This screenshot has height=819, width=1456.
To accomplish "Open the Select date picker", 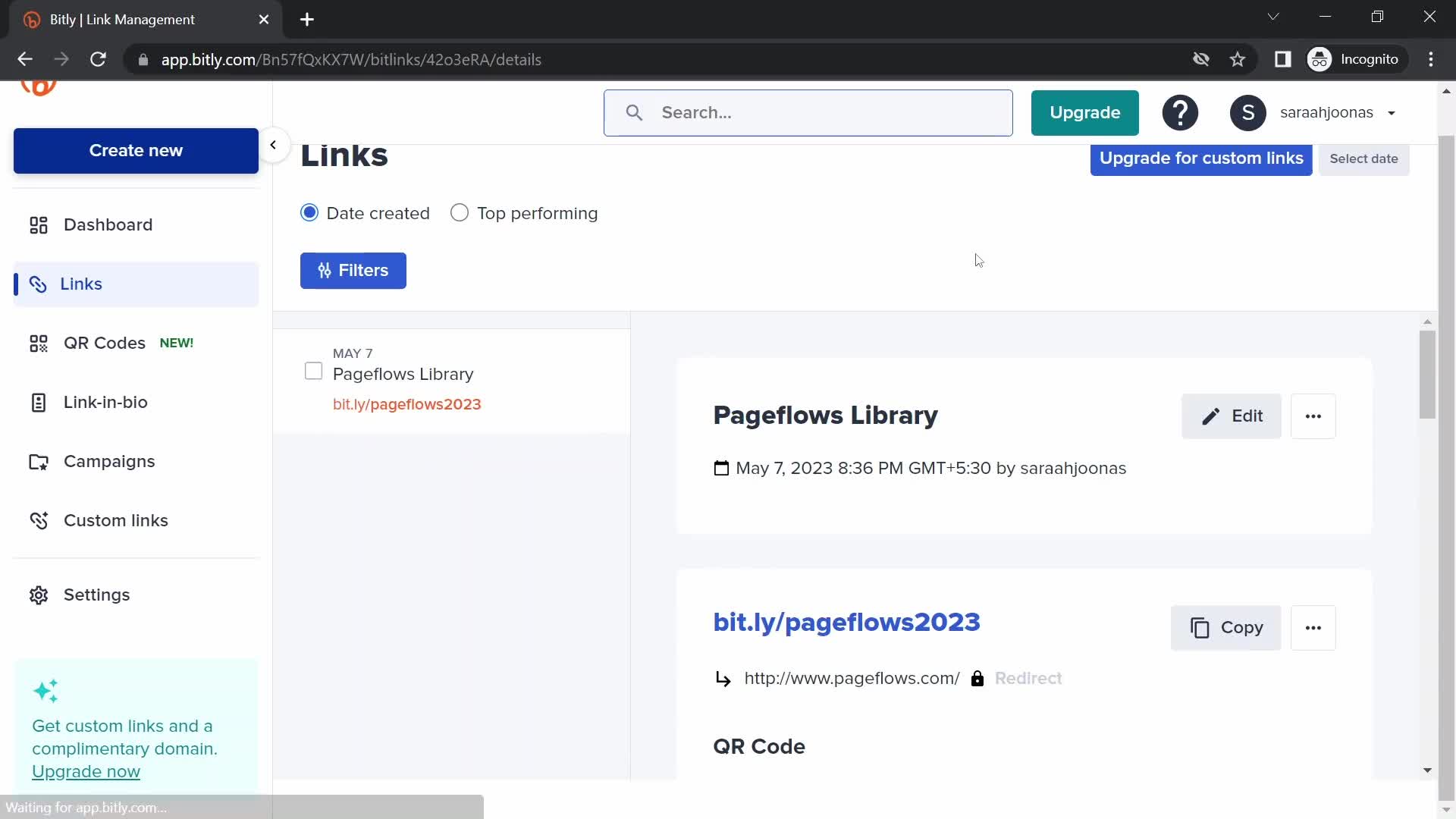I will pos(1363,159).
